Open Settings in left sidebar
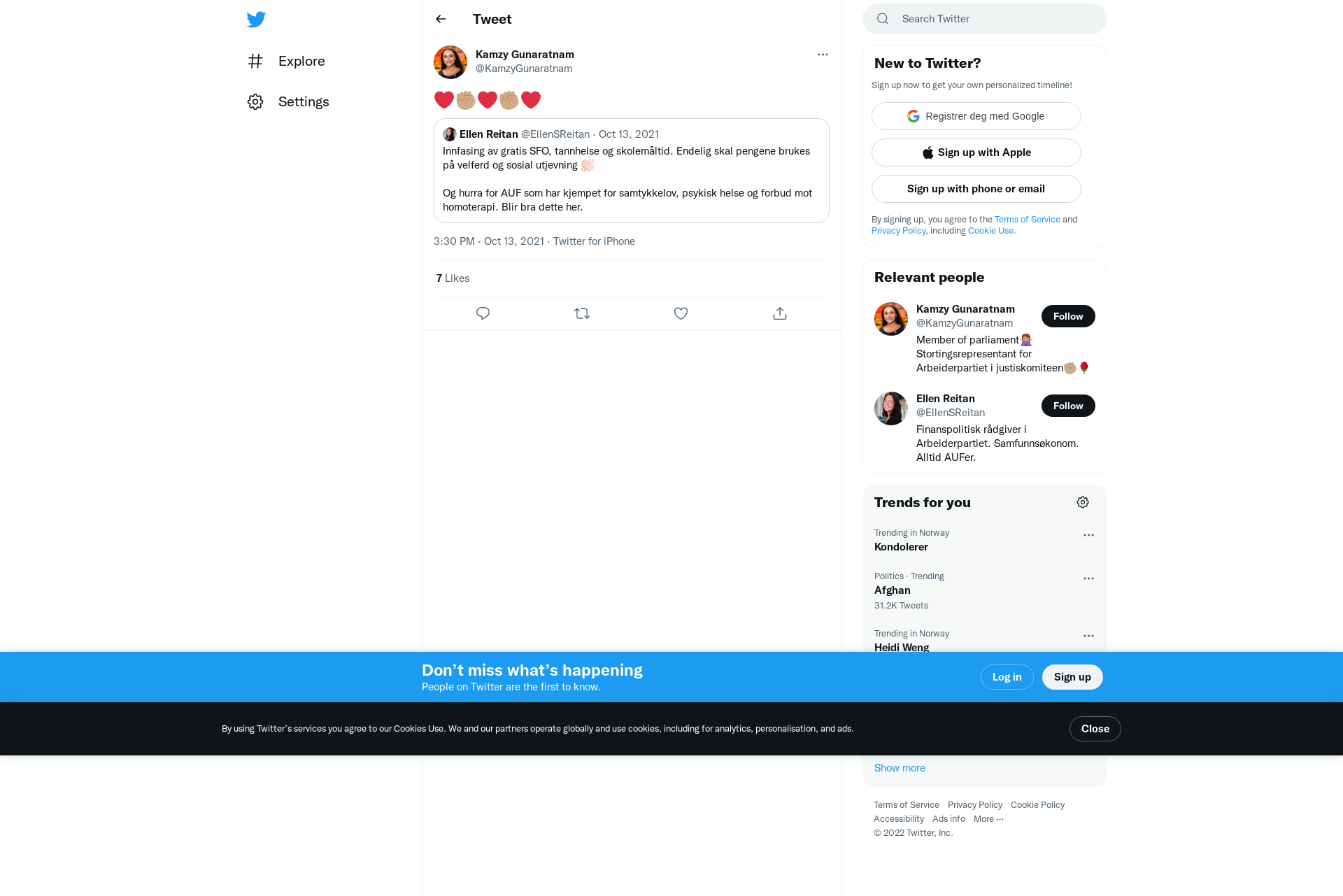The height and width of the screenshot is (896, 1343). click(x=288, y=101)
